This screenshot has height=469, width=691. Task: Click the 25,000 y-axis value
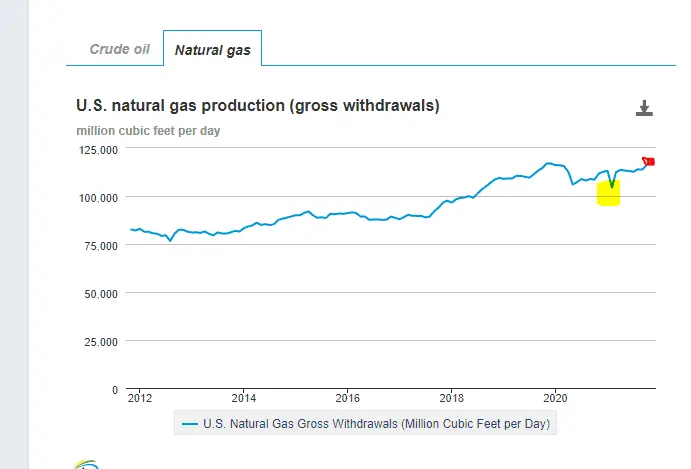[x=101, y=341]
